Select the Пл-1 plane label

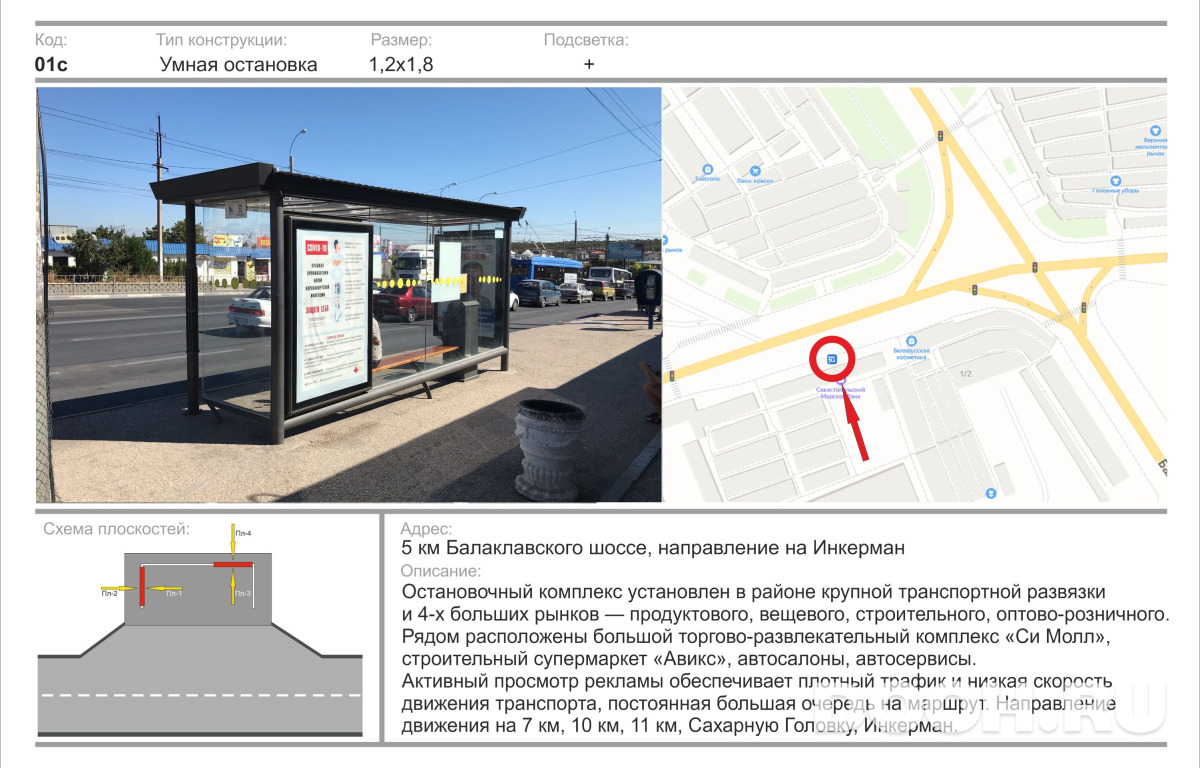[x=173, y=594]
